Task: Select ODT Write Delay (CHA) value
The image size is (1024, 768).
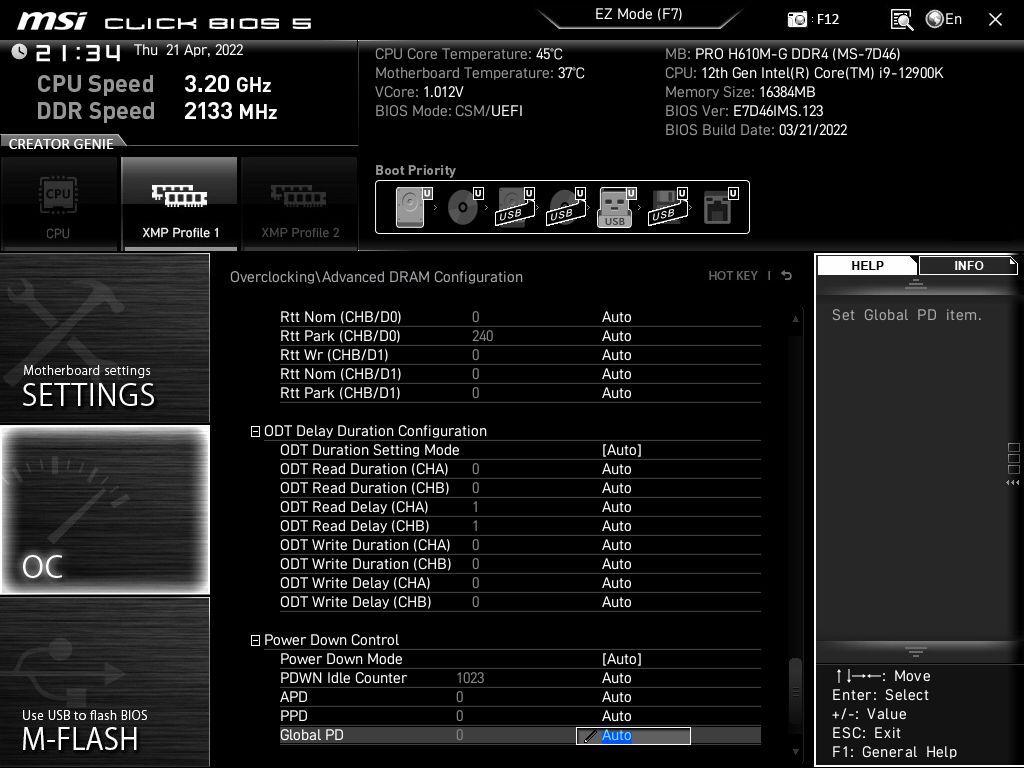Action: (616, 583)
